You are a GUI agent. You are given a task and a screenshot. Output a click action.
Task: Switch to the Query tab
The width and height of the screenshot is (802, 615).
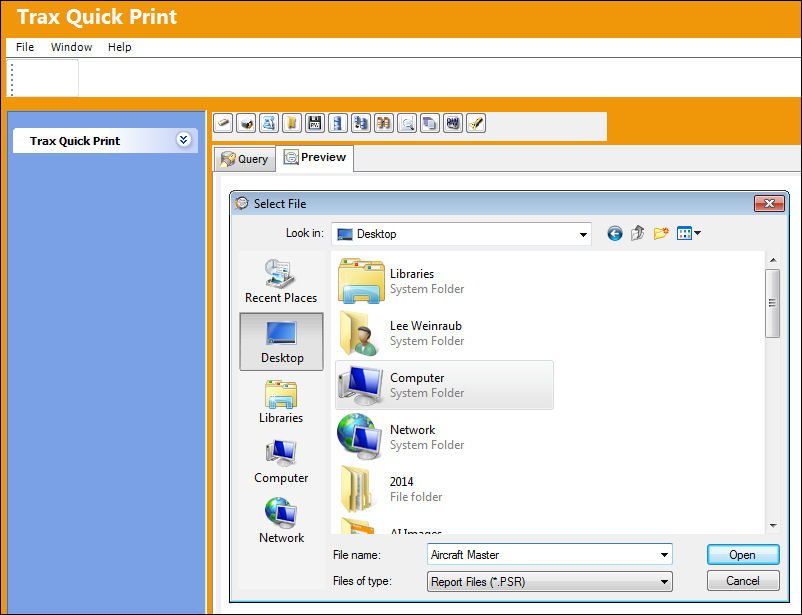[244, 159]
